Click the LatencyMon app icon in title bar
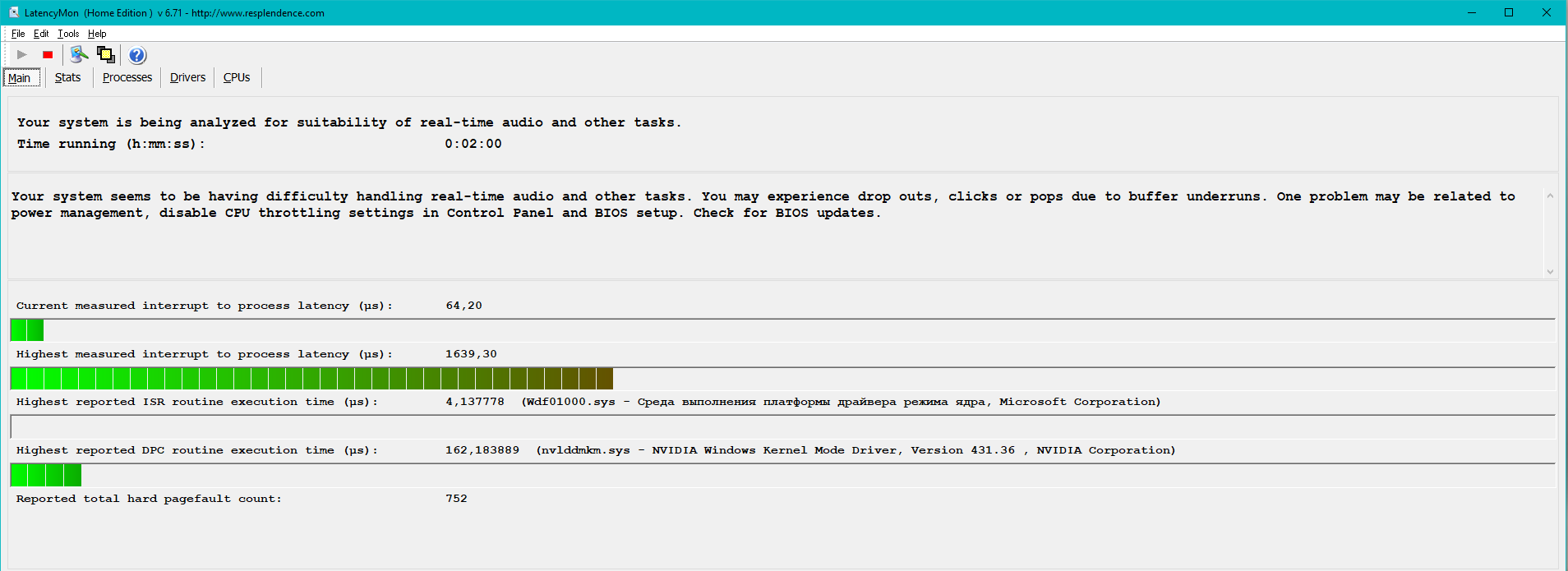The width and height of the screenshot is (1568, 571). (x=13, y=12)
